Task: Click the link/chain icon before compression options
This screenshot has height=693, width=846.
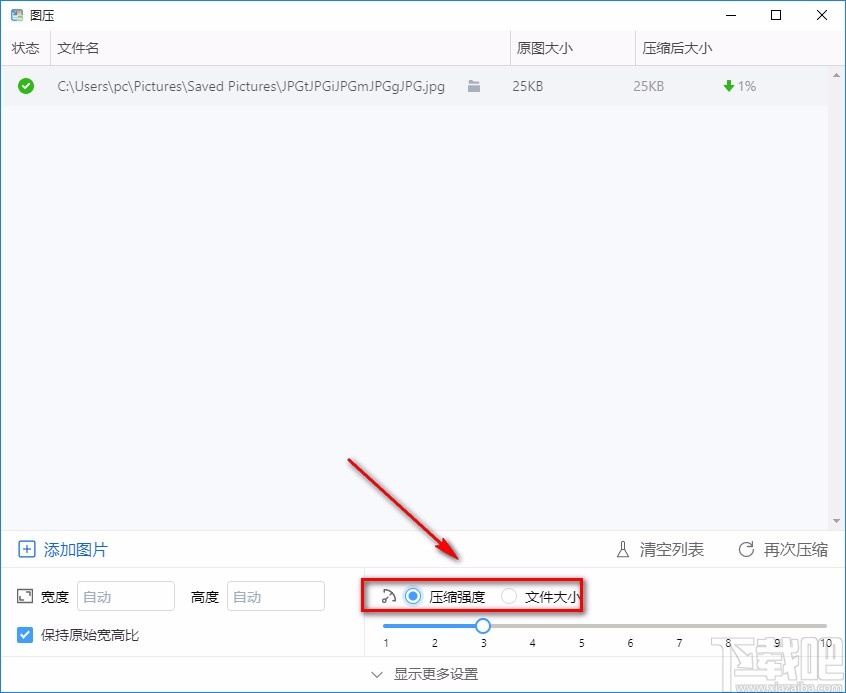Action: (388, 596)
